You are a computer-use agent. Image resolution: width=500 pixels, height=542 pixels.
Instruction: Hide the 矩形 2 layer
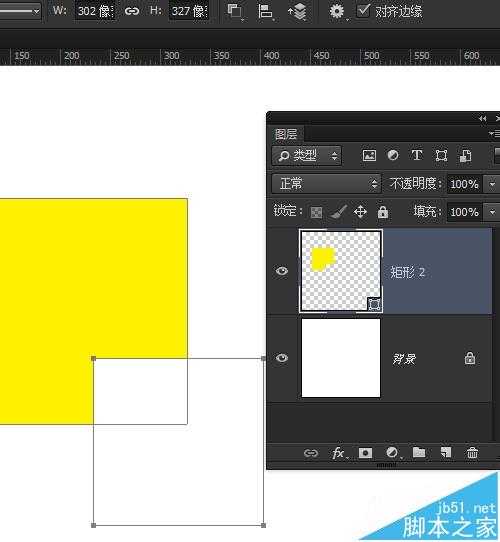(x=282, y=271)
